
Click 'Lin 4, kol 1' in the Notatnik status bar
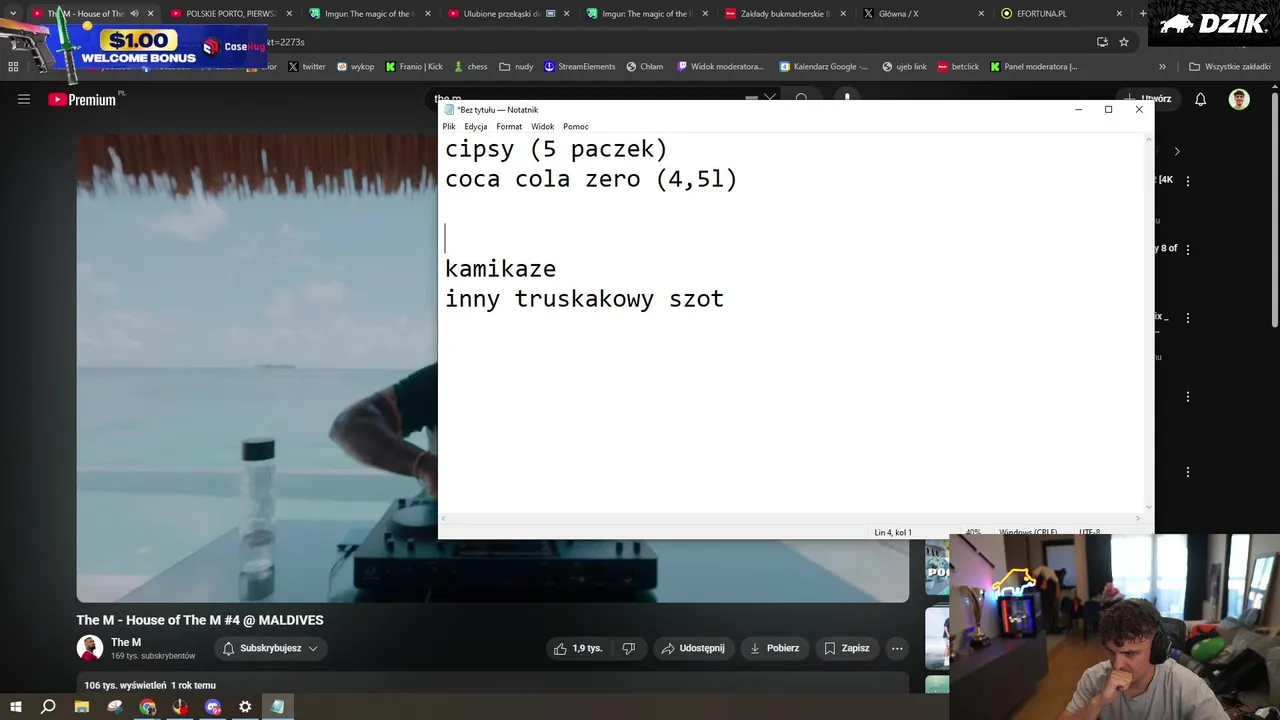tap(893, 532)
